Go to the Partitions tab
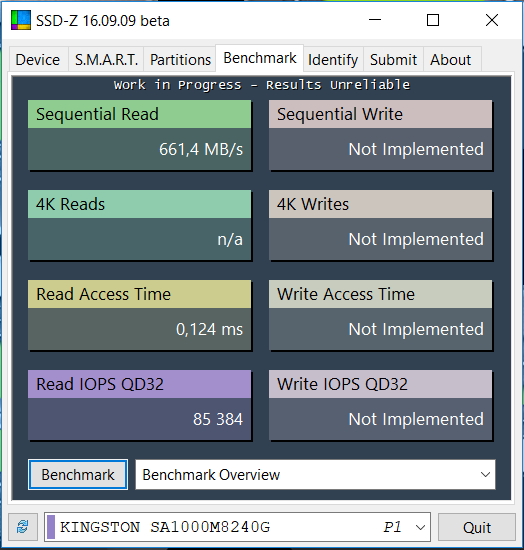Viewport: 524px width, 550px height. [x=180, y=59]
